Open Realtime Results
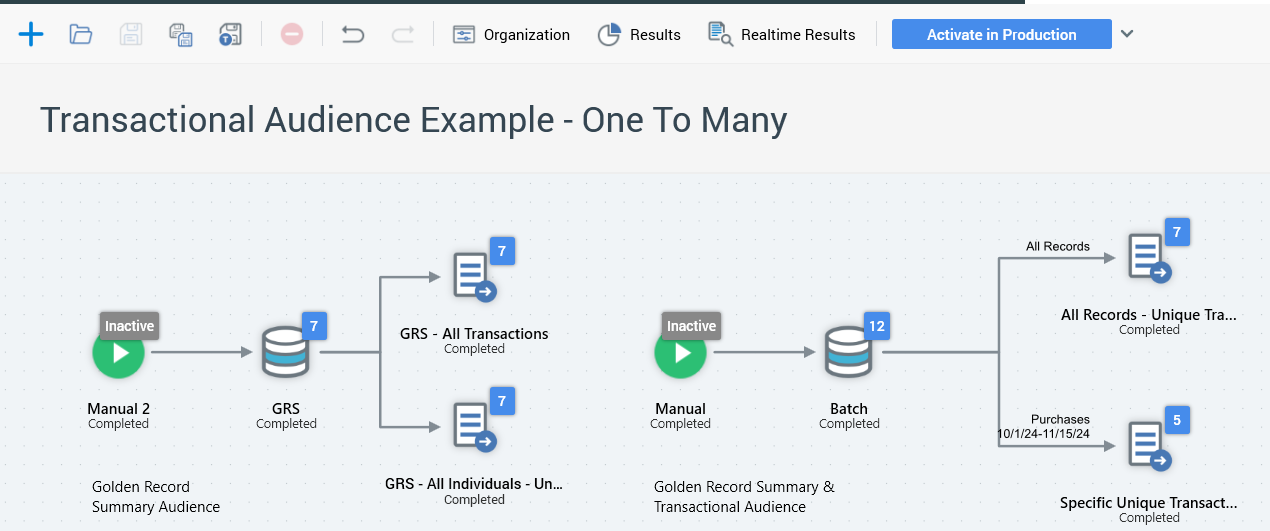 click(782, 34)
